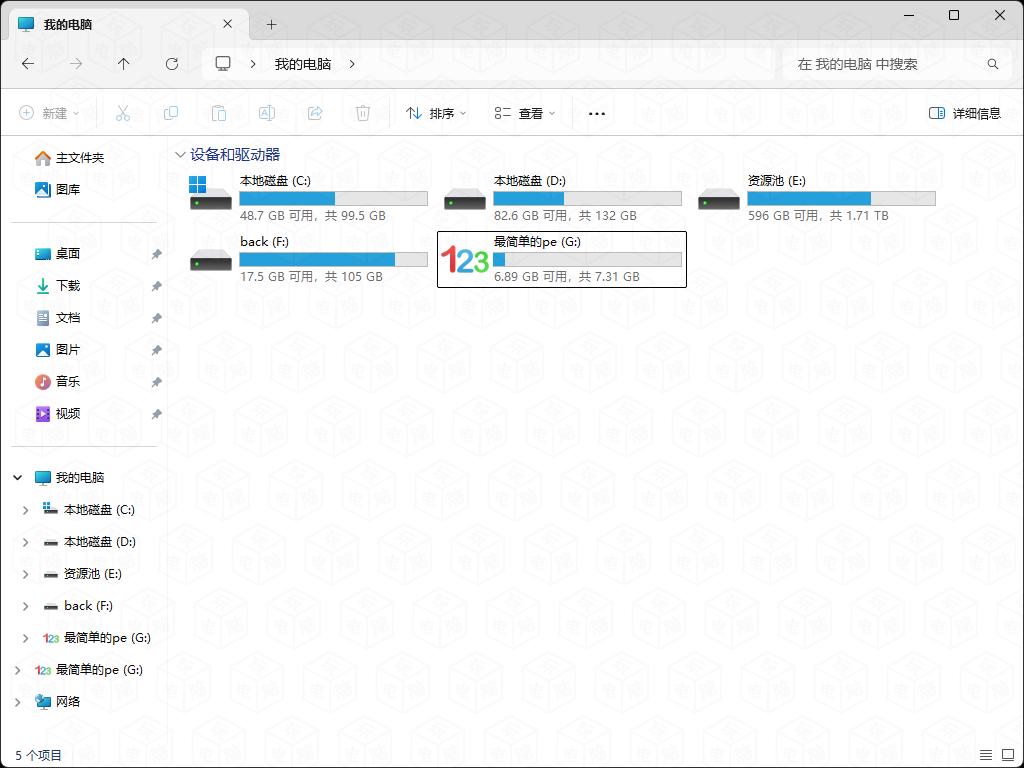Open 主文件夹 in the sidebar

pyautogui.click(x=79, y=158)
